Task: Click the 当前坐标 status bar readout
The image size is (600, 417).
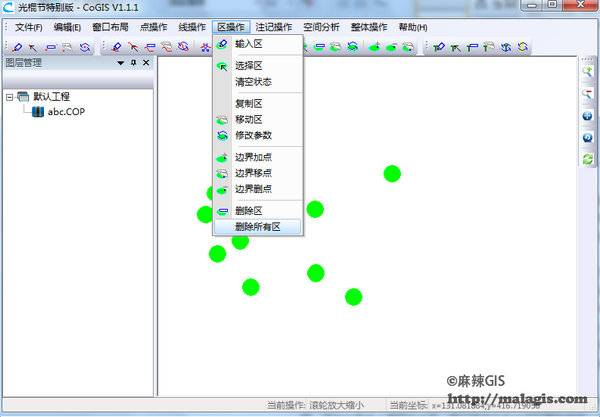Action: pos(465,405)
